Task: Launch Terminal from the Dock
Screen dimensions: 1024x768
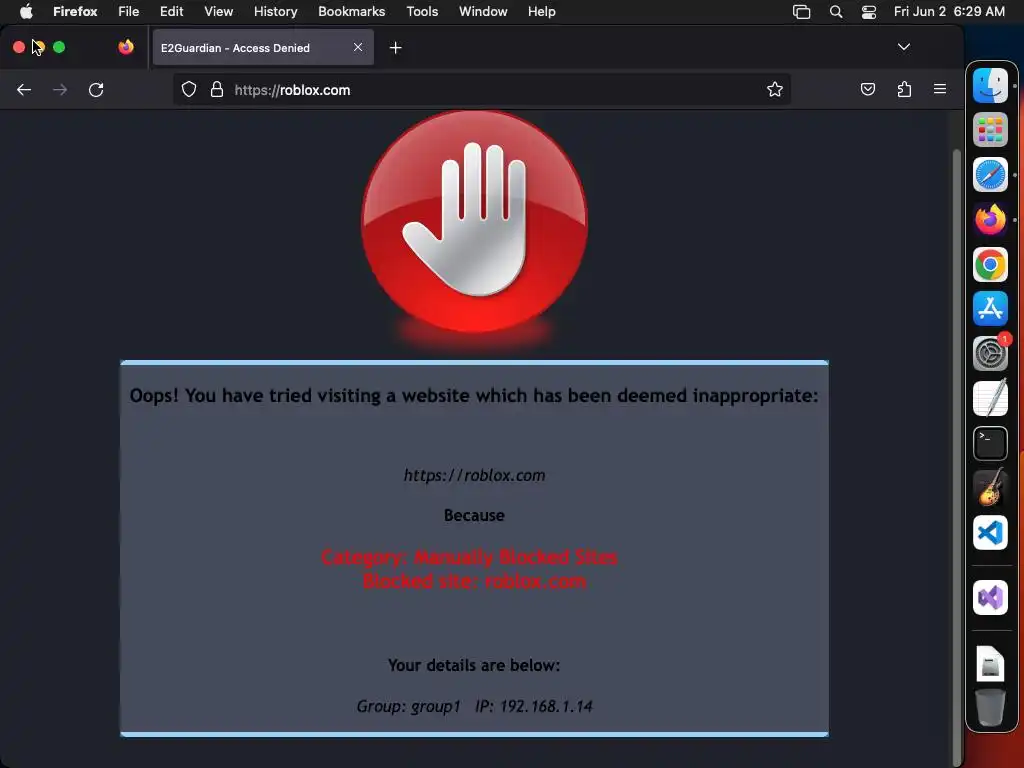Action: click(x=990, y=443)
